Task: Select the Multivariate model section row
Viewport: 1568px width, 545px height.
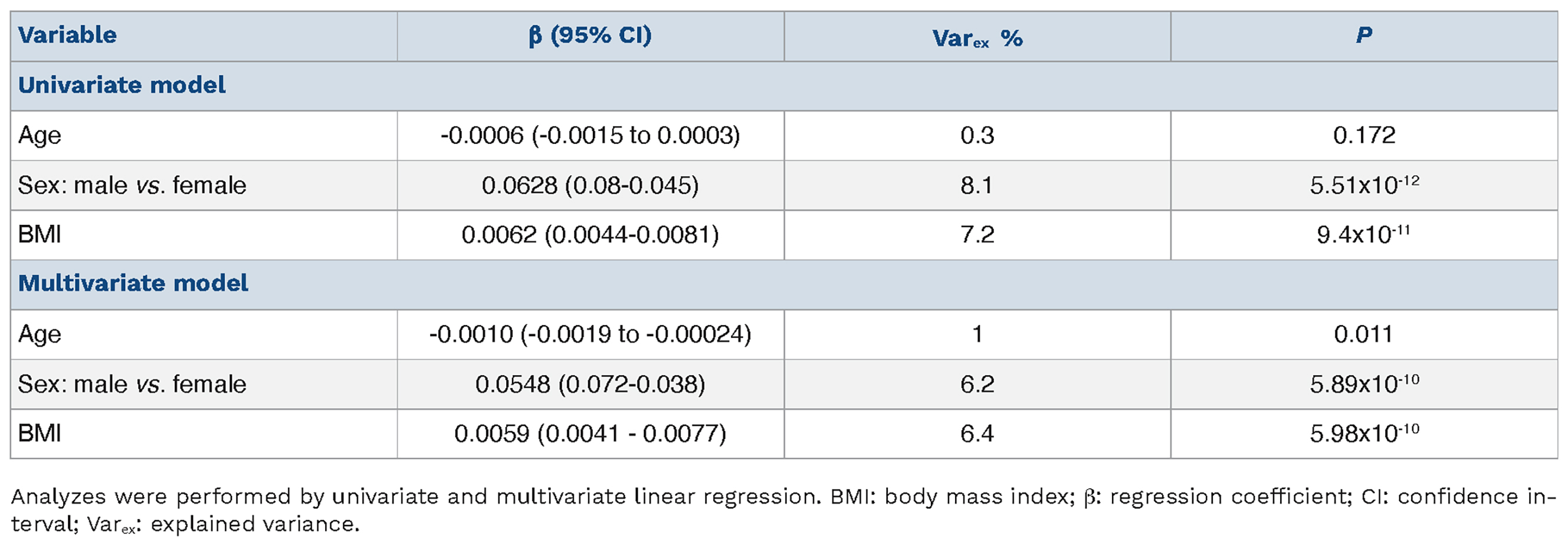Action: (x=133, y=284)
